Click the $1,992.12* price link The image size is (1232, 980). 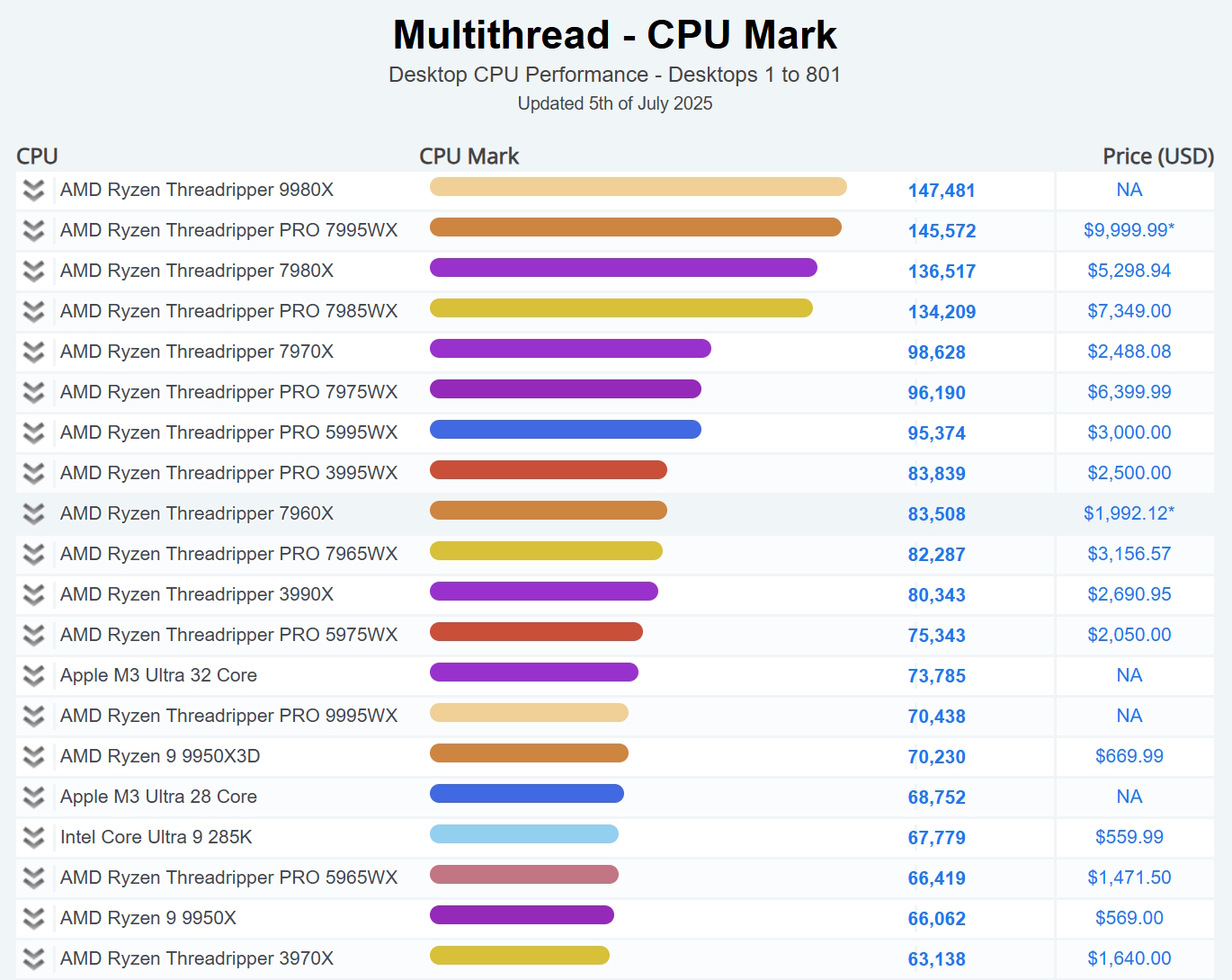pos(1129,513)
